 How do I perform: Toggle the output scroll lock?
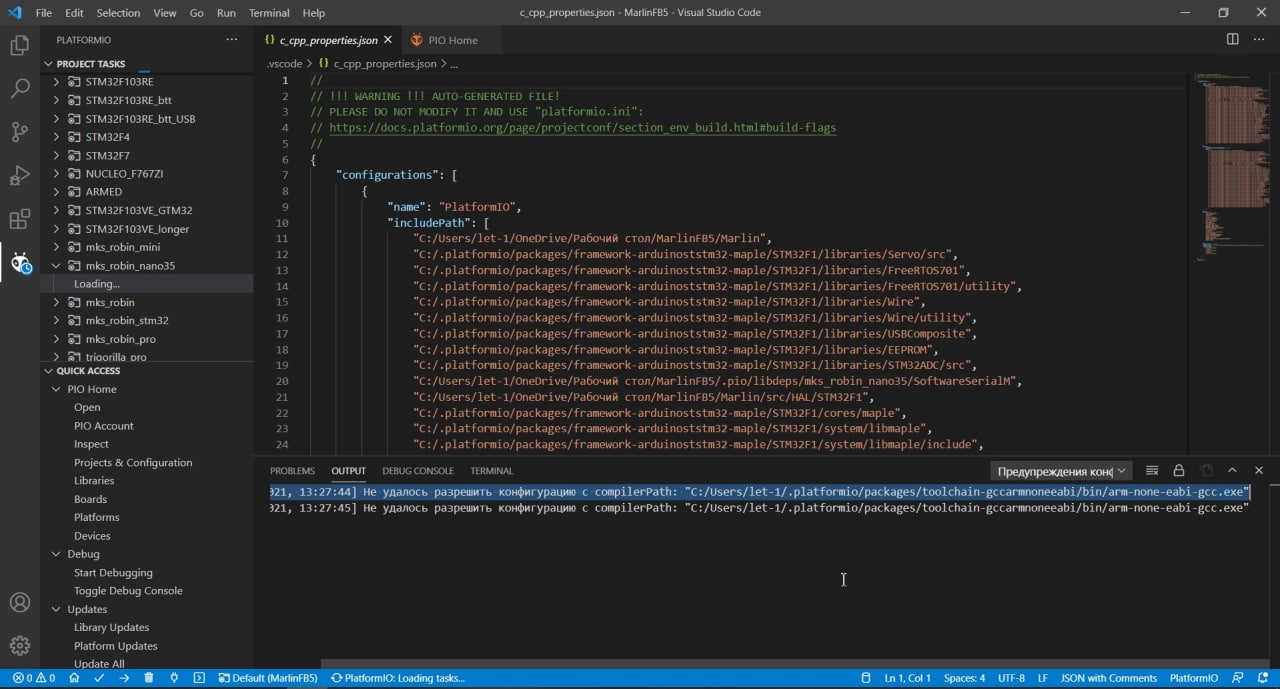(1179, 470)
